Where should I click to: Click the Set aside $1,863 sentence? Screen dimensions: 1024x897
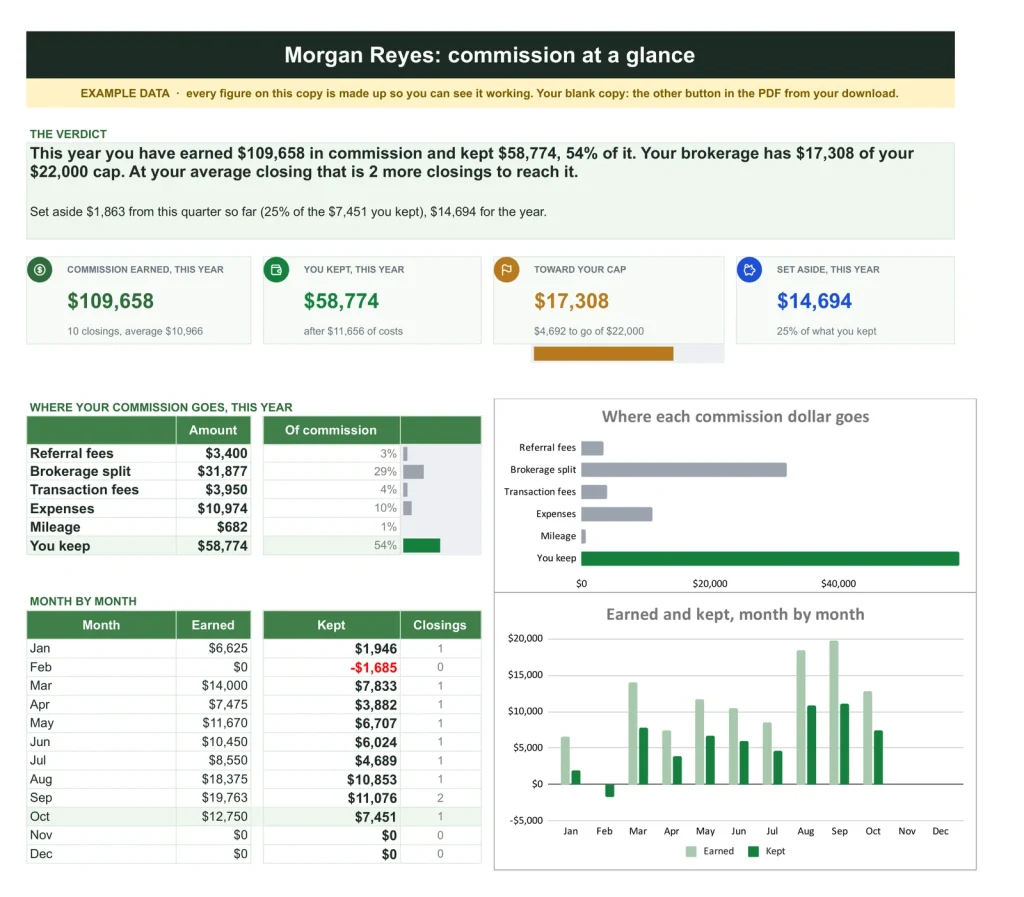(288, 212)
